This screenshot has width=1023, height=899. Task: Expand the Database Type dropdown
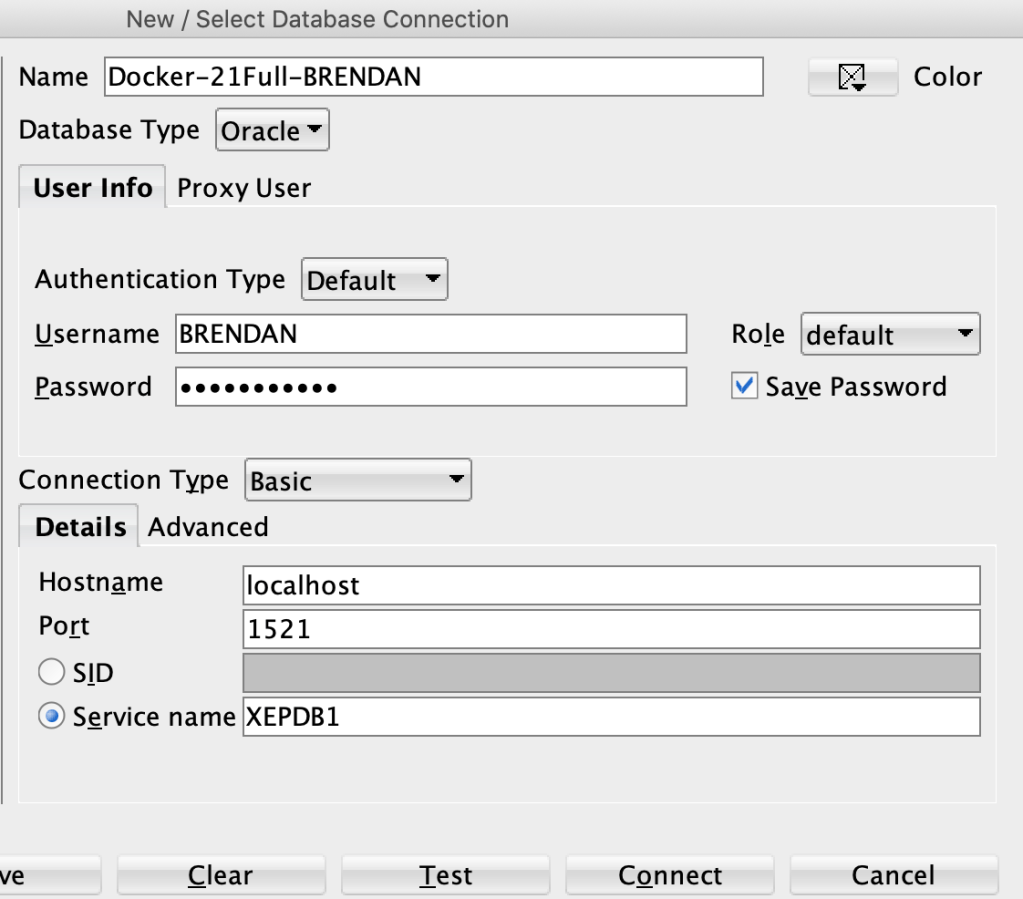coord(272,132)
